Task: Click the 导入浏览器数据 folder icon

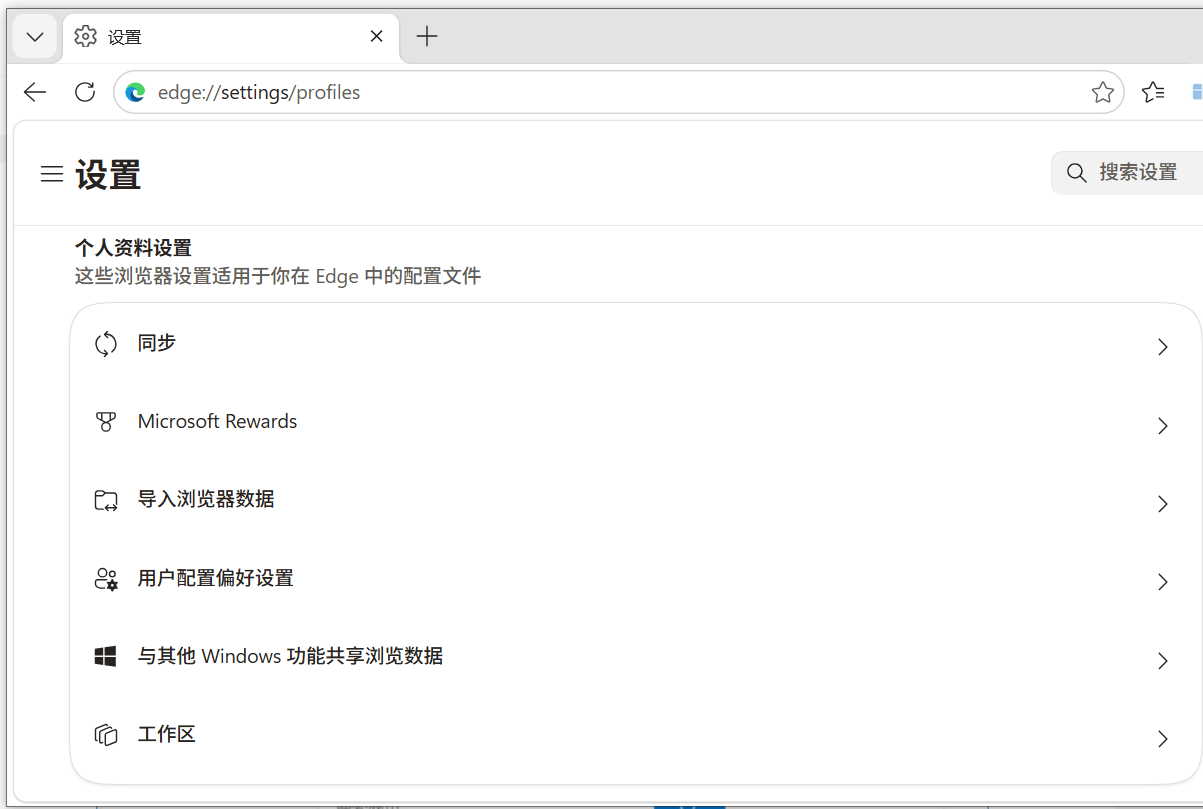Action: pyautogui.click(x=106, y=500)
